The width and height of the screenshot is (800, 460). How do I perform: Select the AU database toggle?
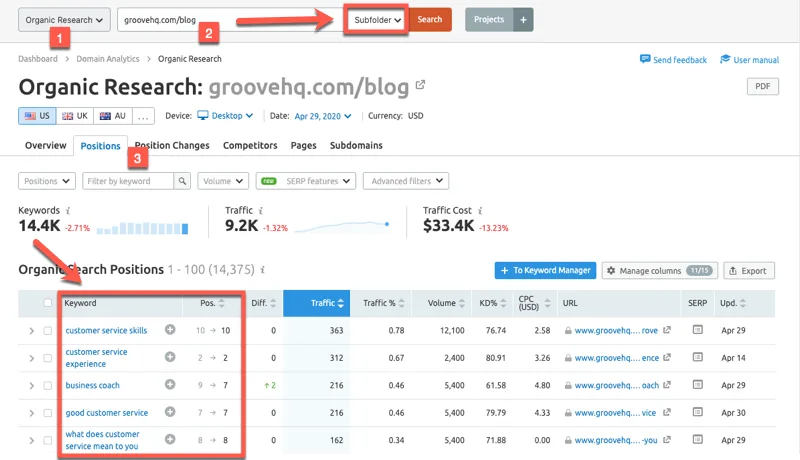tap(113, 116)
